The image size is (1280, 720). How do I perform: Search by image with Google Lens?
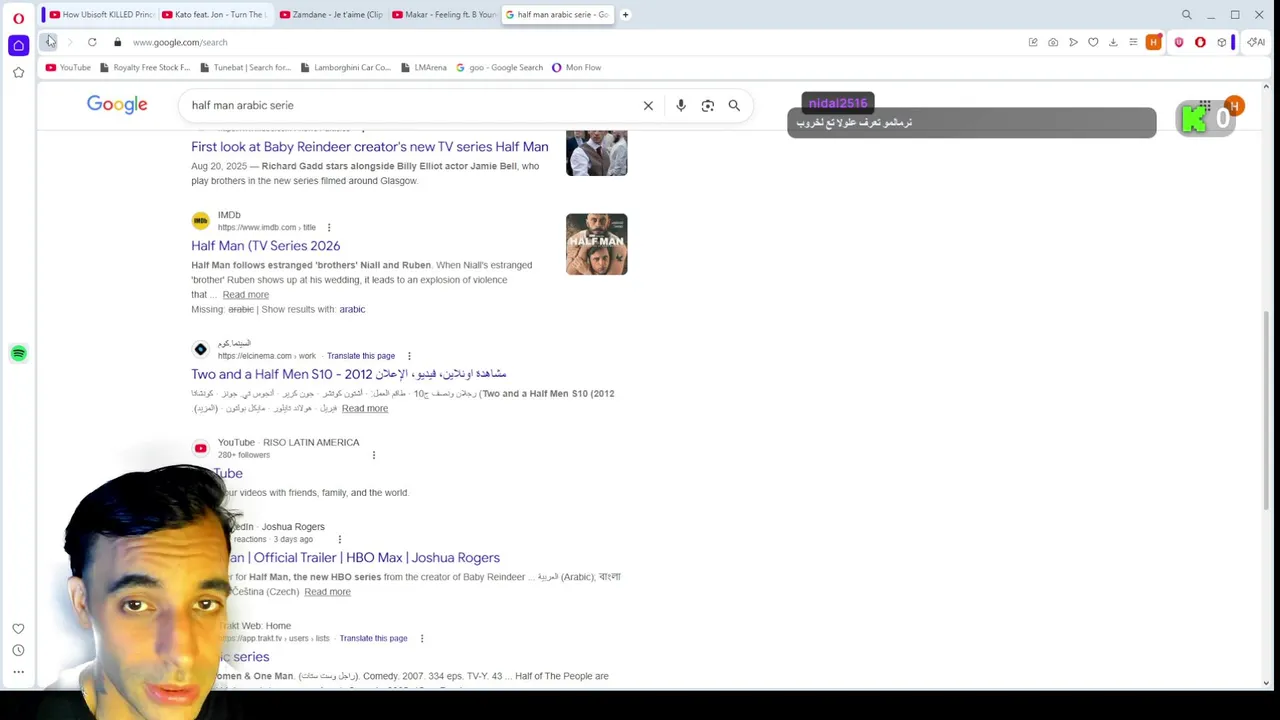707,105
